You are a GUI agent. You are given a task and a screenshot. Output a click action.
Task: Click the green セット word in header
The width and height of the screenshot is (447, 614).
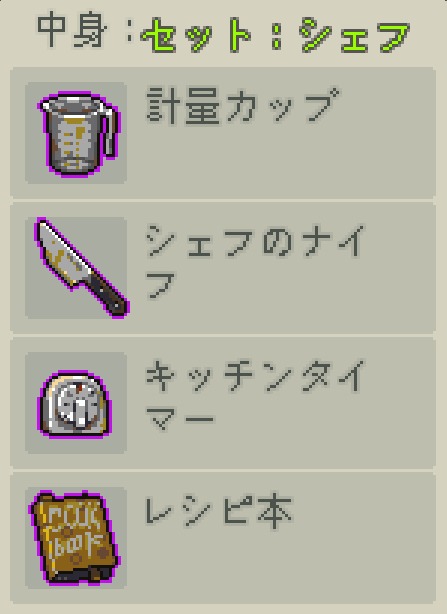[196, 35]
